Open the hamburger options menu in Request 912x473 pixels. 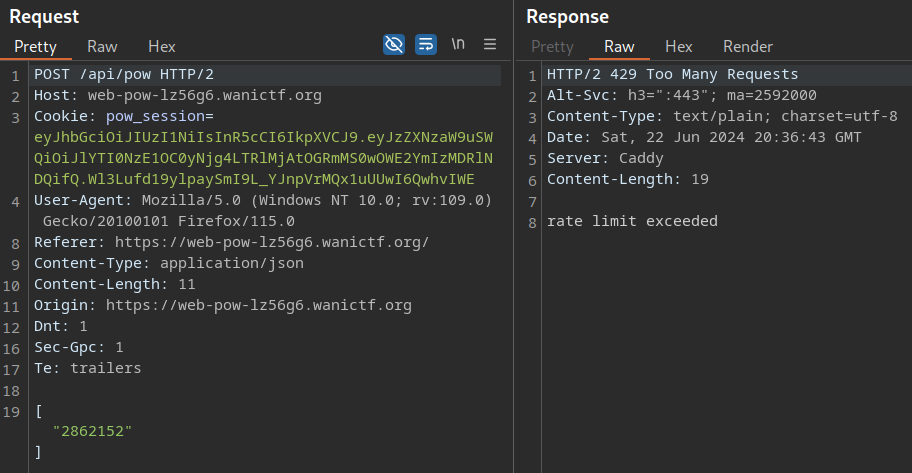pyautogui.click(x=490, y=44)
